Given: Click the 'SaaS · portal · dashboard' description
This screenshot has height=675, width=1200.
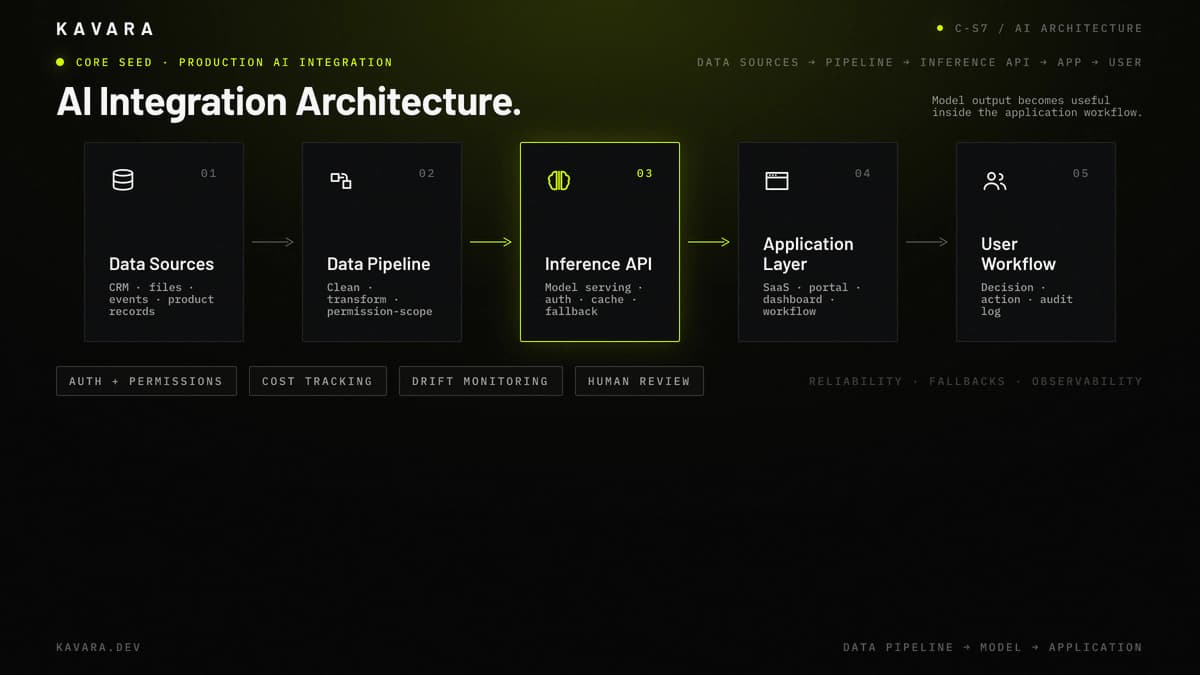Looking at the screenshot, I should pyautogui.click(x=811, y=299).
